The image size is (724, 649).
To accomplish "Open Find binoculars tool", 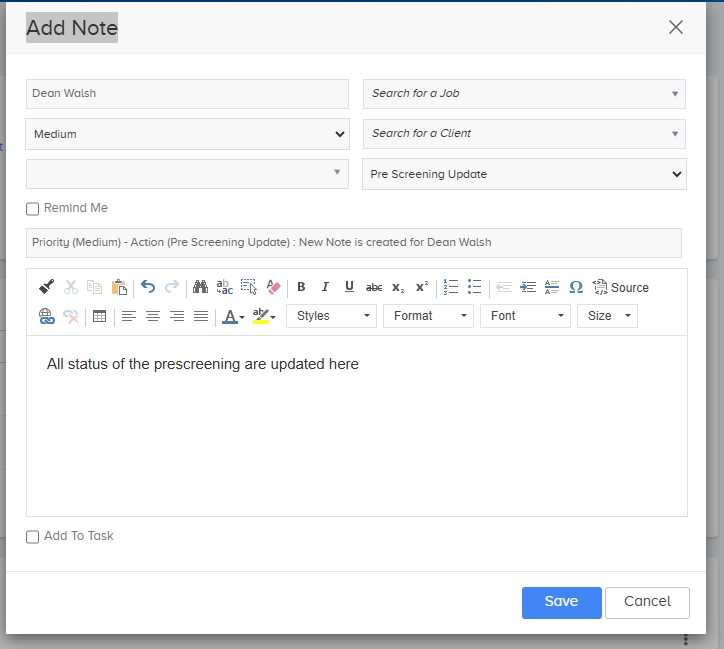I will click(x=200, y=287).
